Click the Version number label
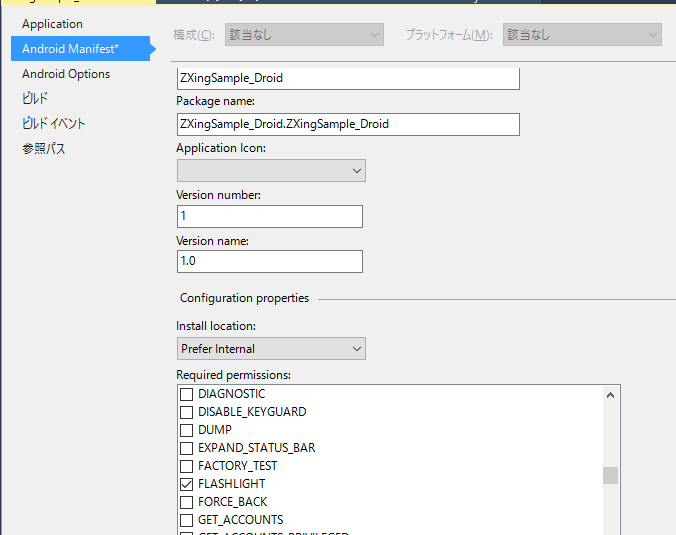The height and width of the screenshot is (535, 676). 219,195
